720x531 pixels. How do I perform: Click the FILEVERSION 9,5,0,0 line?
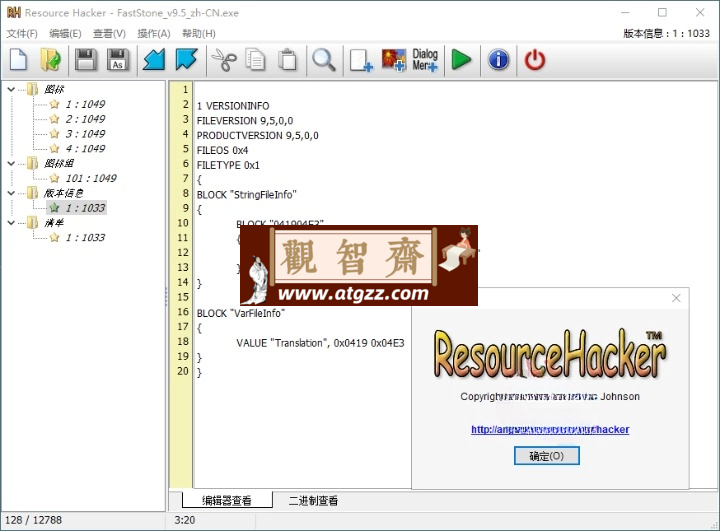pyautogui.click(x=245, y=121)
